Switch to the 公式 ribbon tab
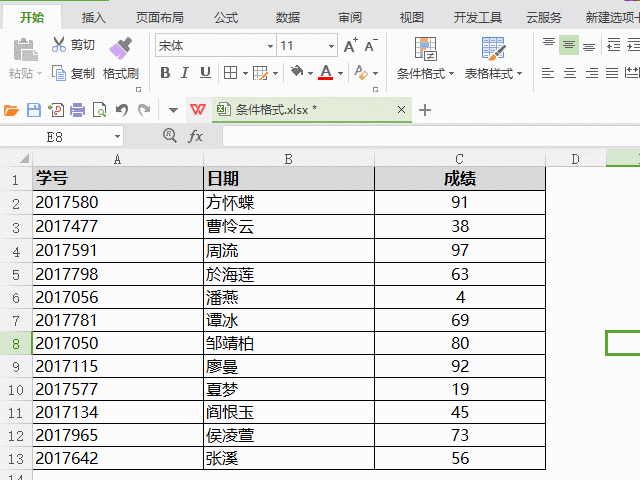 pos(226,18)
